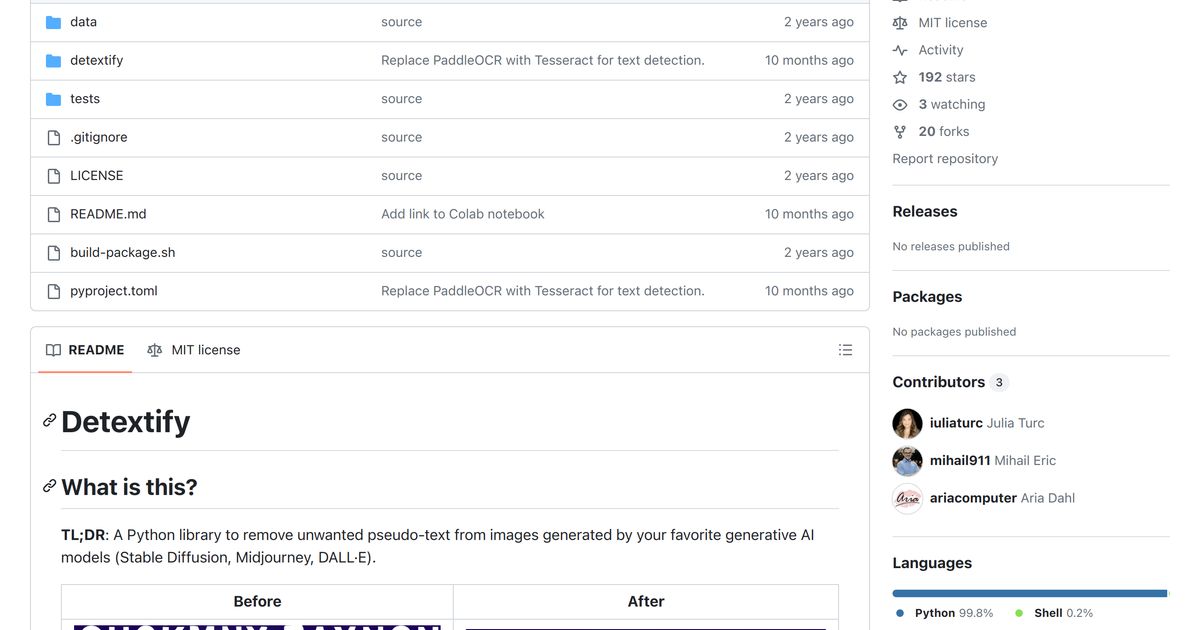
Task: Open the detextify folder
Action: tap(96, 60)
